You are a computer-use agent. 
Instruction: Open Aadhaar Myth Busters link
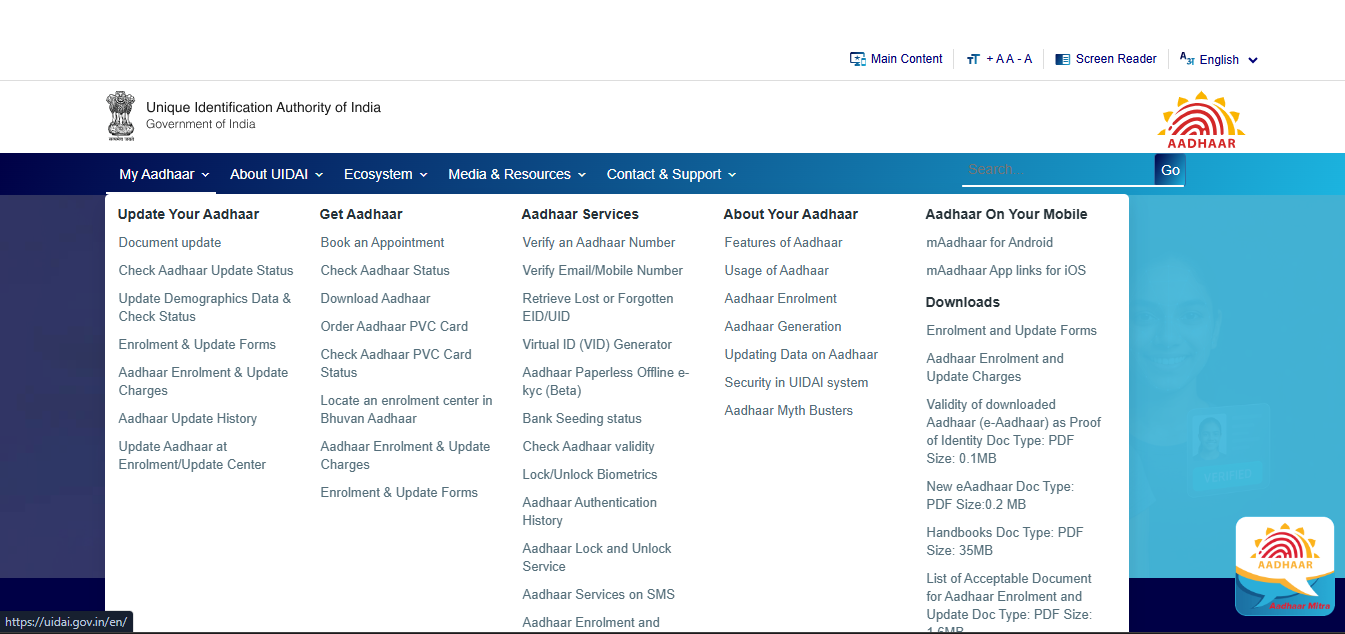point(788,410)
